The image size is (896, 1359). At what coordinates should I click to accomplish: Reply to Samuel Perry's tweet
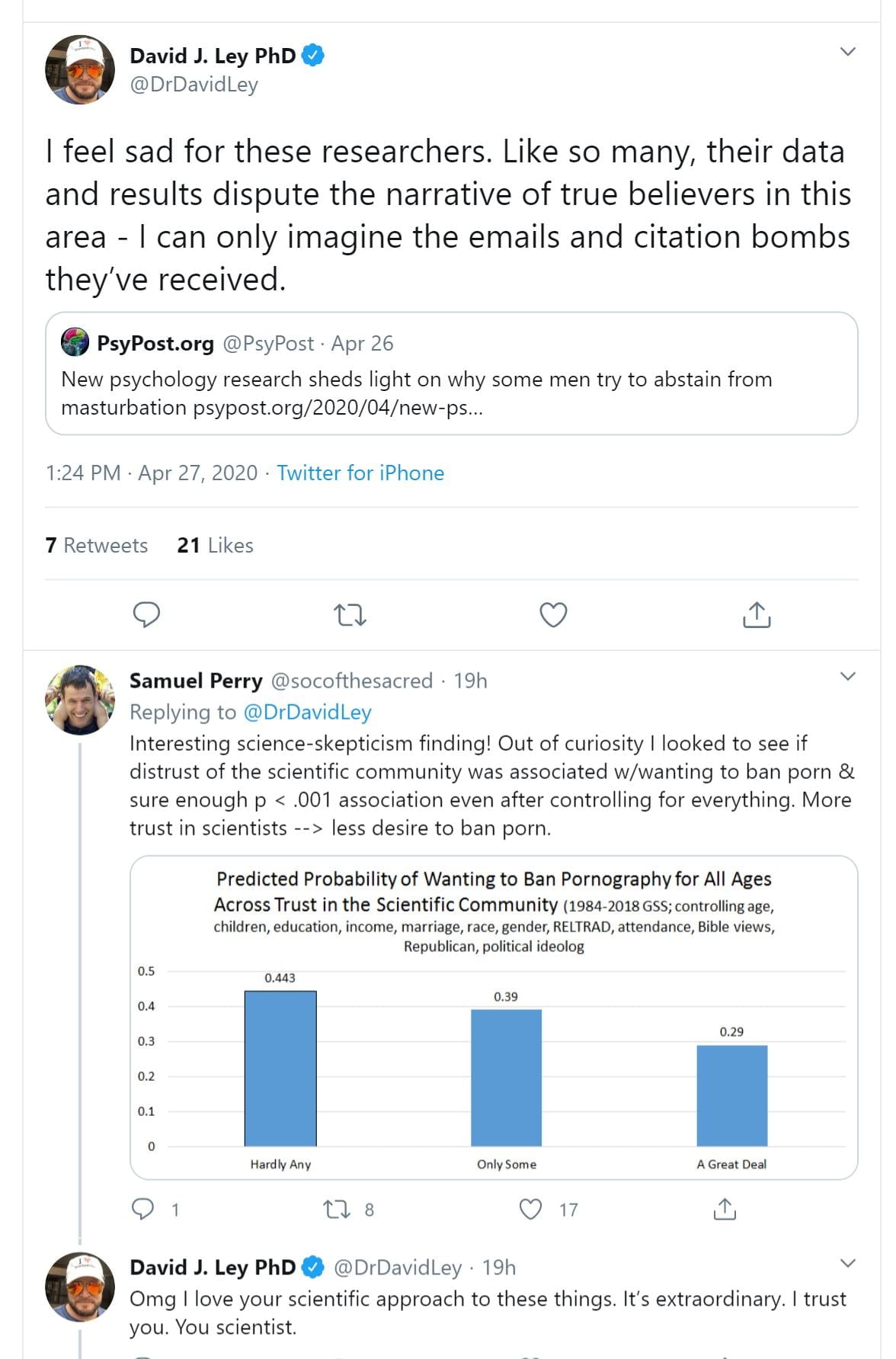point(144,1209)
